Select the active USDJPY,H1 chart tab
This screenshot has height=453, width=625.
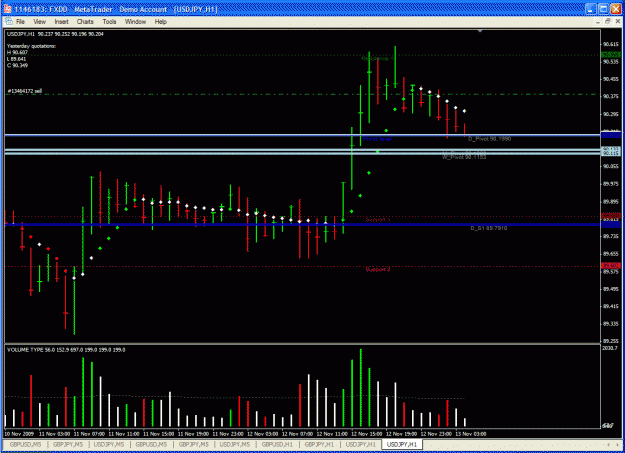[402, 444]
